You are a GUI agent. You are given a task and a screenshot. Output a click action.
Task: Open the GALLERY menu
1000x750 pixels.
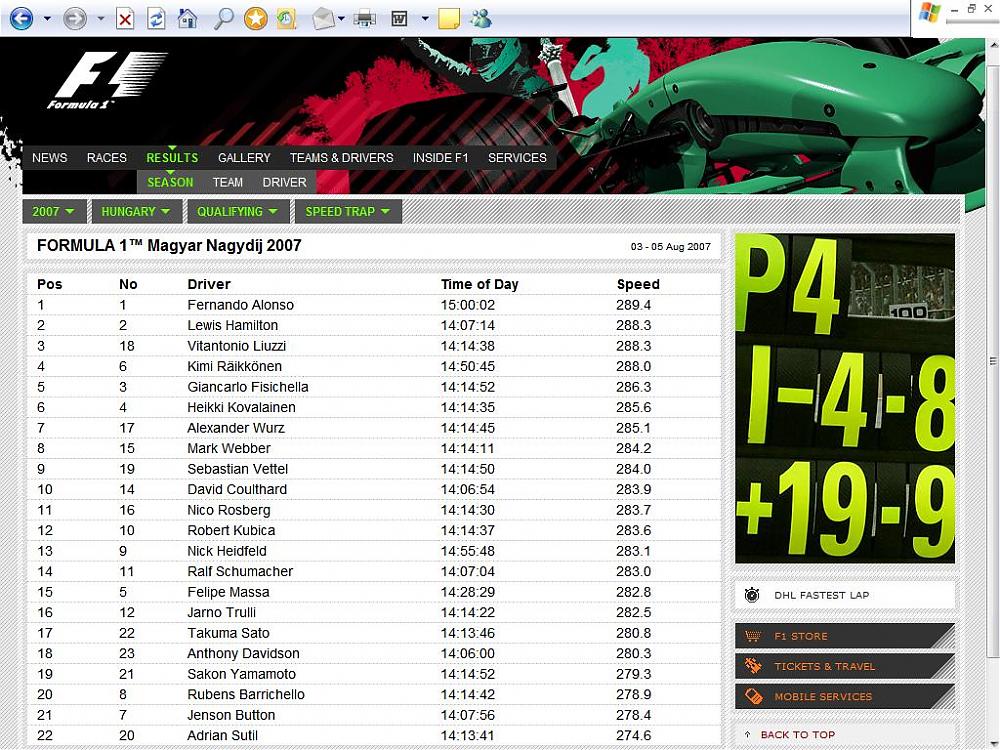pos(244,158)
